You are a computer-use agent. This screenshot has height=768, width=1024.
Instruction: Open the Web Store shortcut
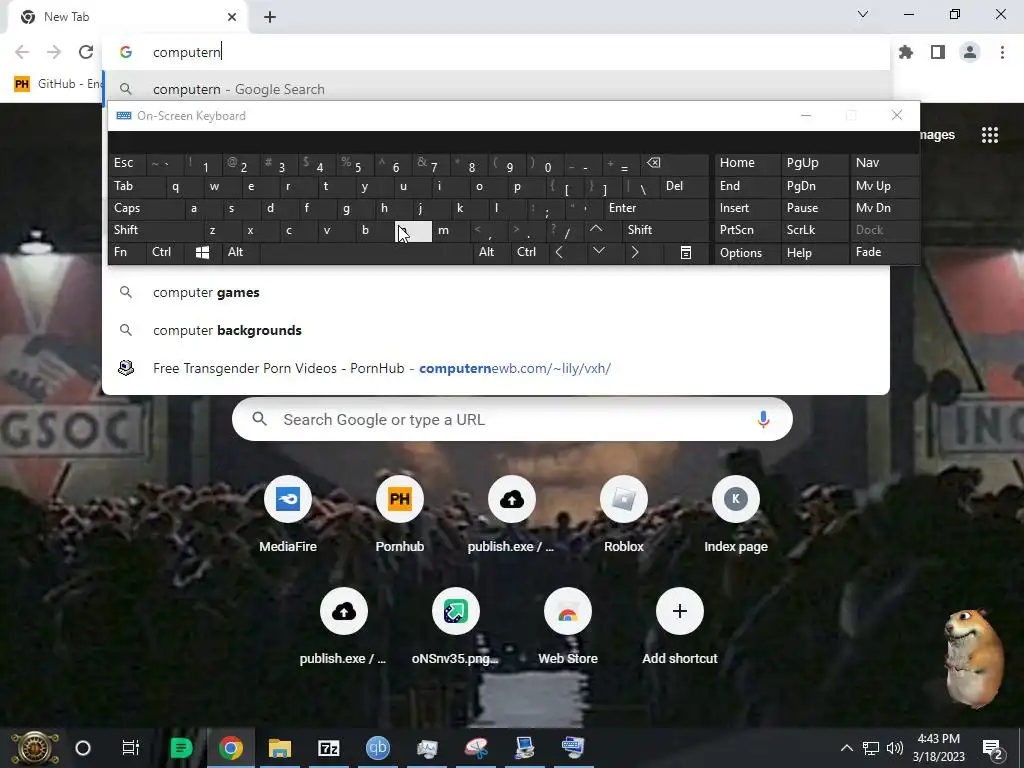pos(568,627)
